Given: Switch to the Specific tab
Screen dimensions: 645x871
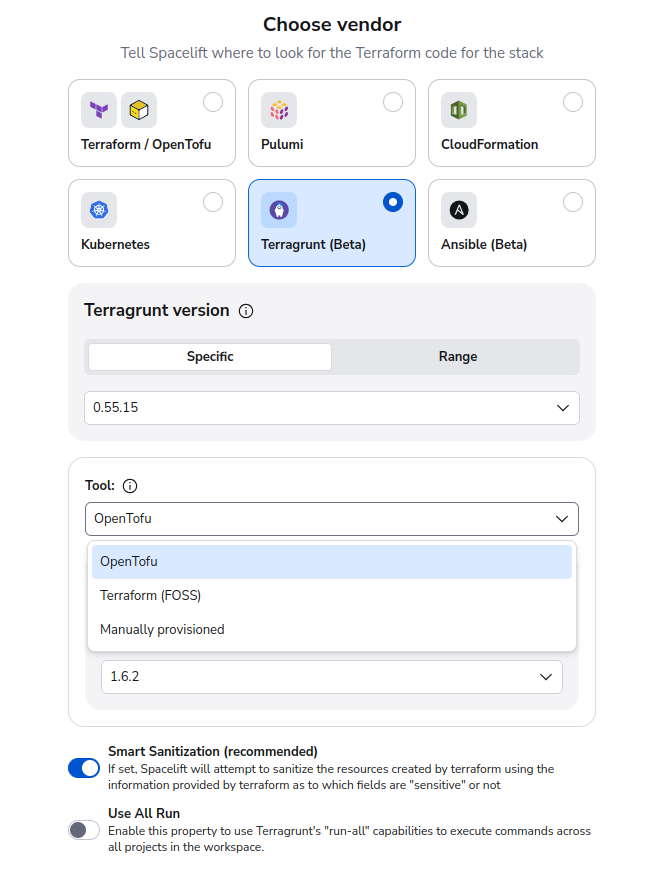Looking at the screenshot, I should pos(210,357).
